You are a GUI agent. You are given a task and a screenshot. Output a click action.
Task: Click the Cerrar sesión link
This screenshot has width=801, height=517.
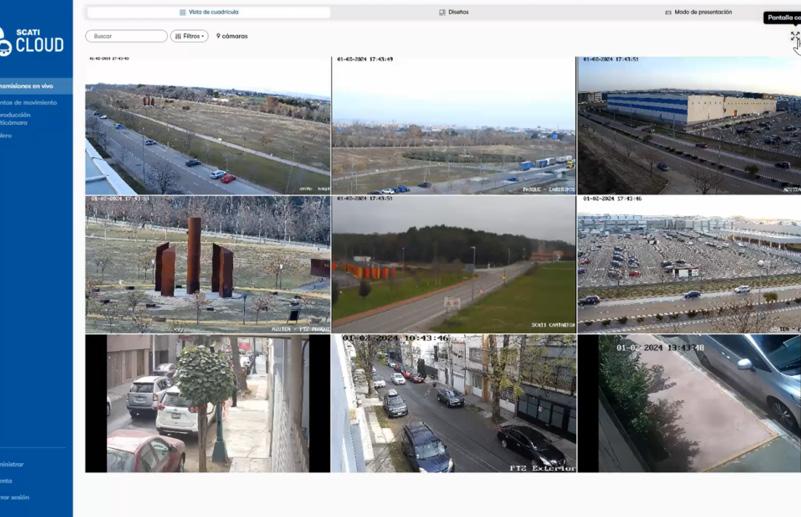pyautogui.click(x=15, y=497)
